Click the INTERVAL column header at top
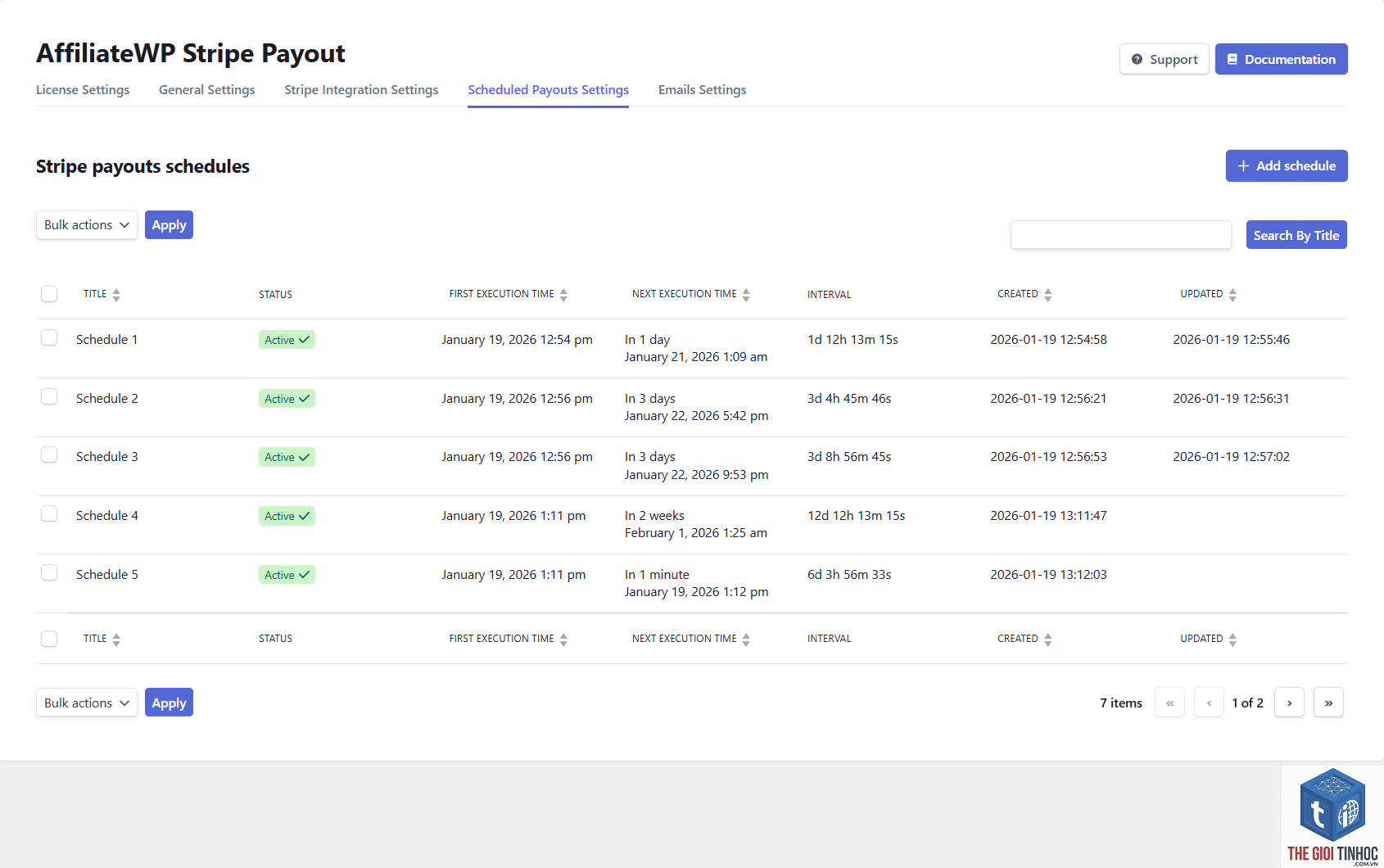The height and width of the screenshot is (868, 1384). [x=829, y=294]
